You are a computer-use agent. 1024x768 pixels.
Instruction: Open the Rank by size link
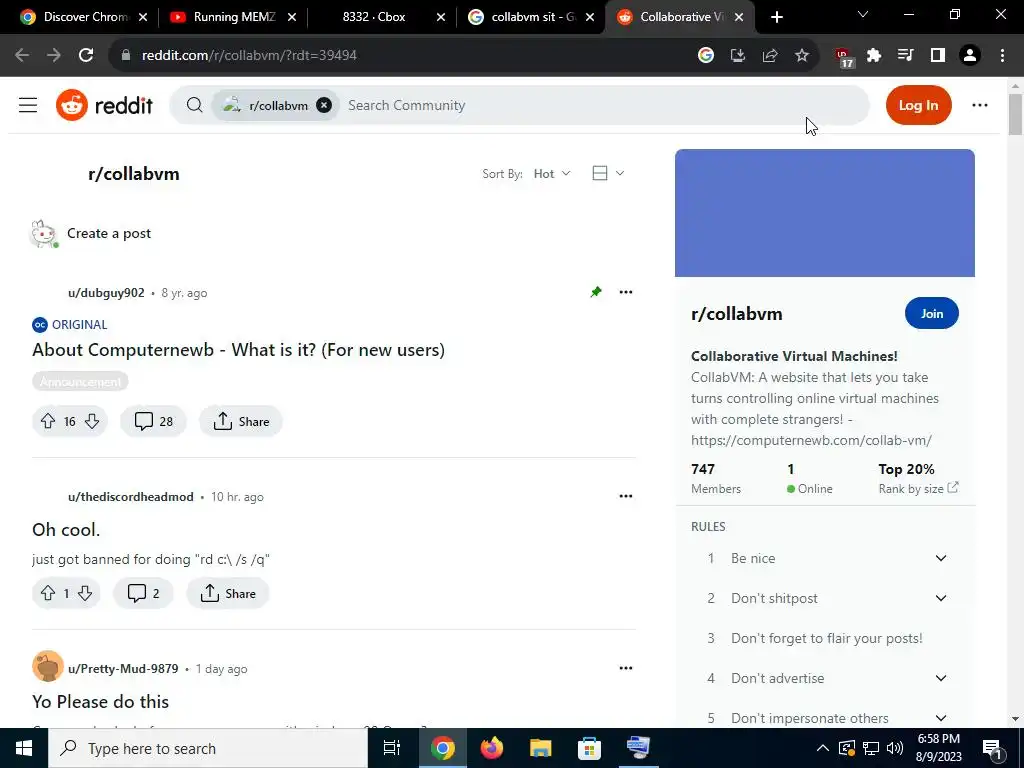click(x=918, y=488)
